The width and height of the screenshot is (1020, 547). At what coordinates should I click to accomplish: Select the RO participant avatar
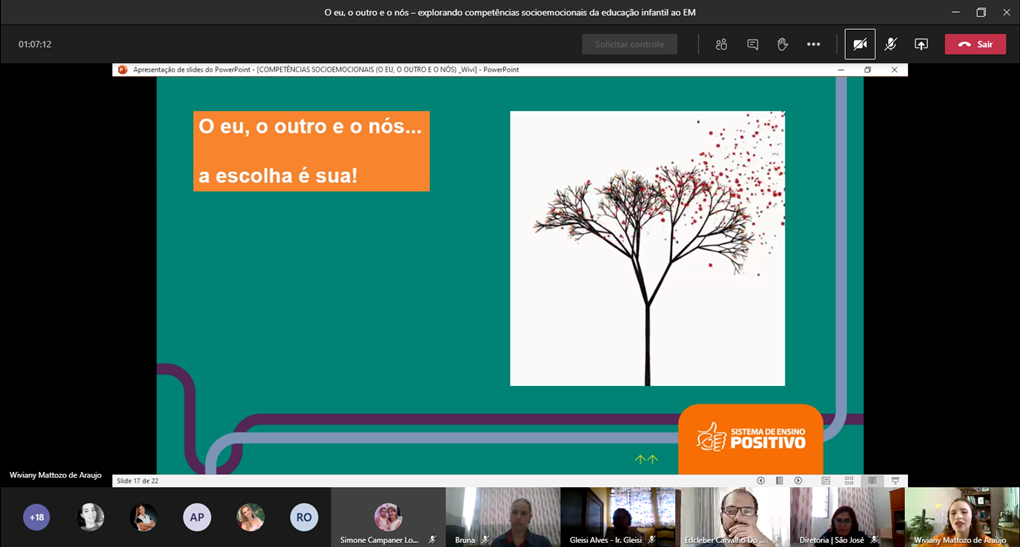tap(304, 517)
